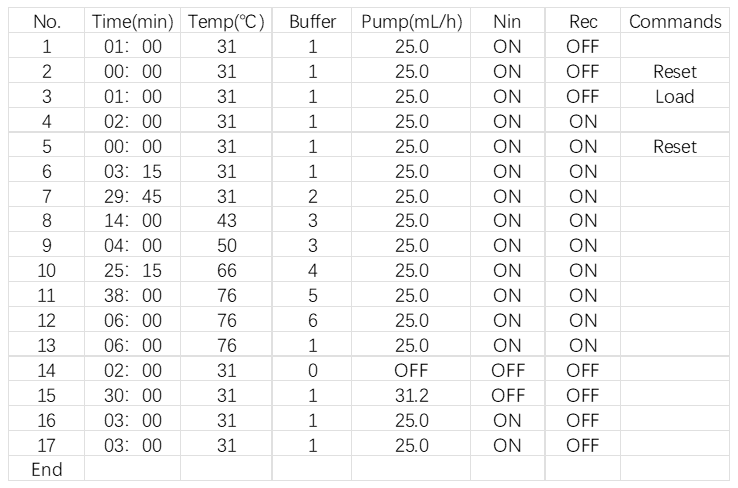Select row number 17
Image resolution: width=738 pixels, height=488 pixels.
click(47, 445)
